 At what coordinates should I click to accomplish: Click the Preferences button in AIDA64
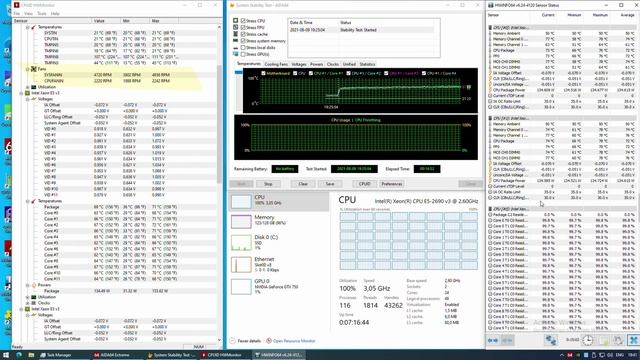(391, 184)
